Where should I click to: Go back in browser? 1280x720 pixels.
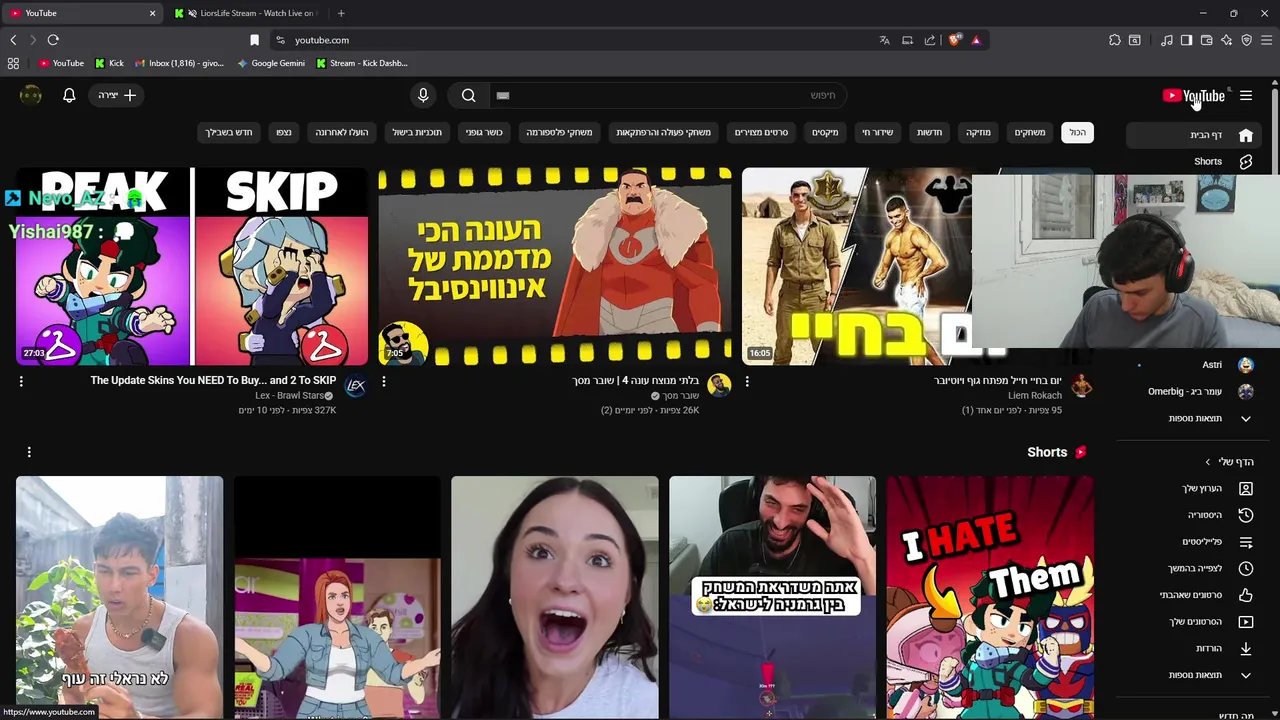[x=13, y=40]
